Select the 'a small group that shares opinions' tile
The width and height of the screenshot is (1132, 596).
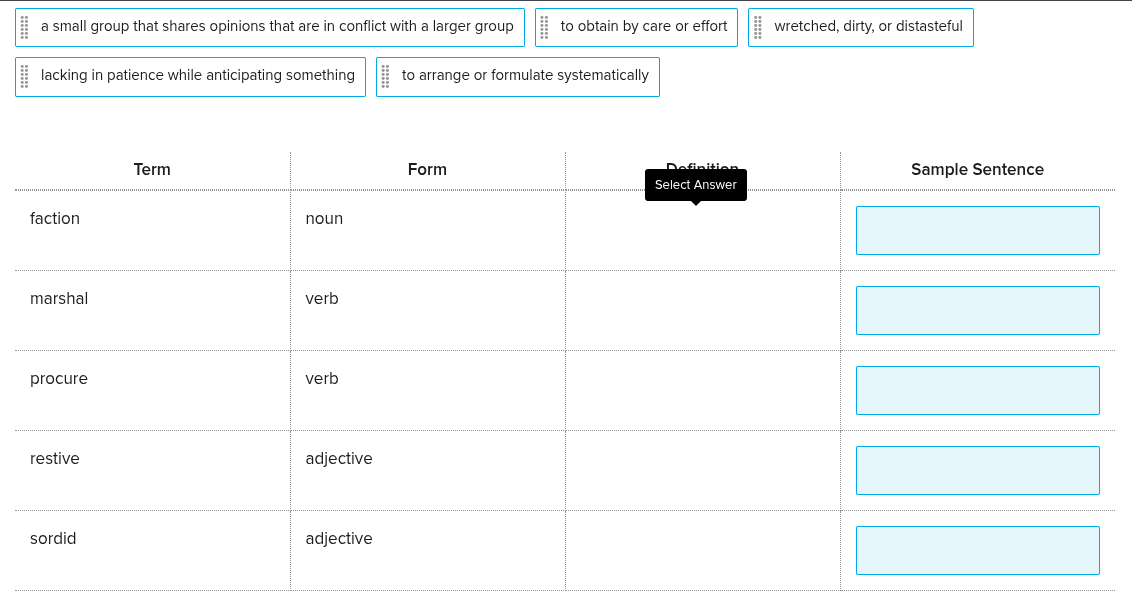pos(277,27)
